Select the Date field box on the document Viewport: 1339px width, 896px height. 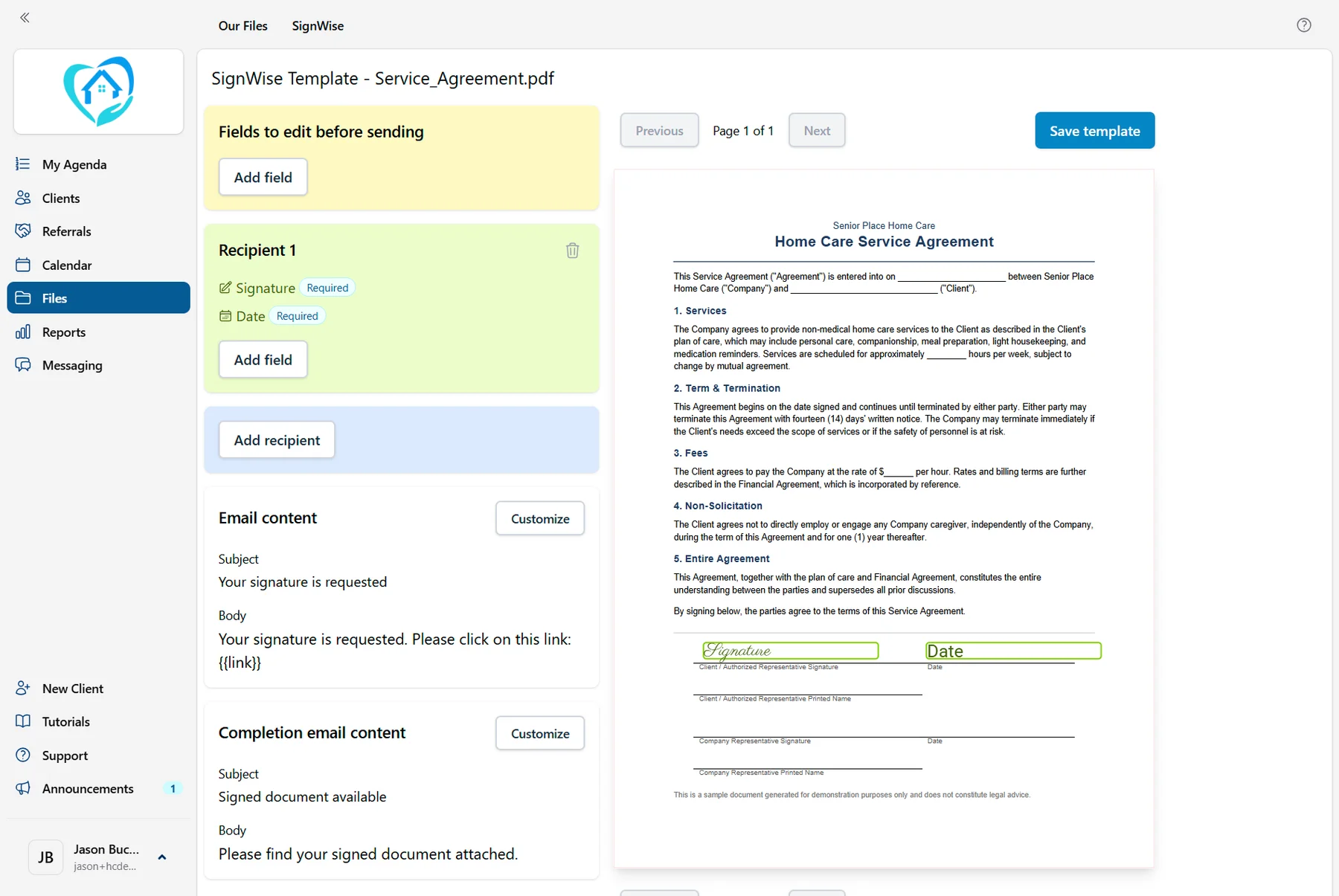[1013, 651]
